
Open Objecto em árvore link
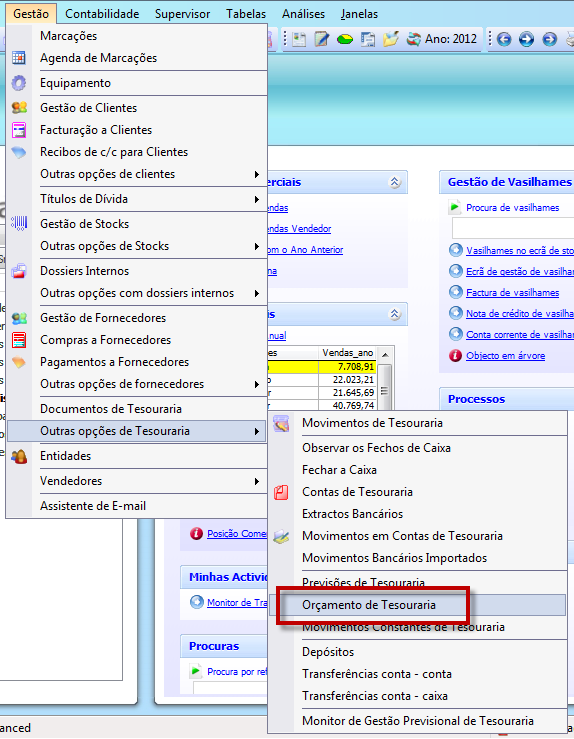(505, 356)
